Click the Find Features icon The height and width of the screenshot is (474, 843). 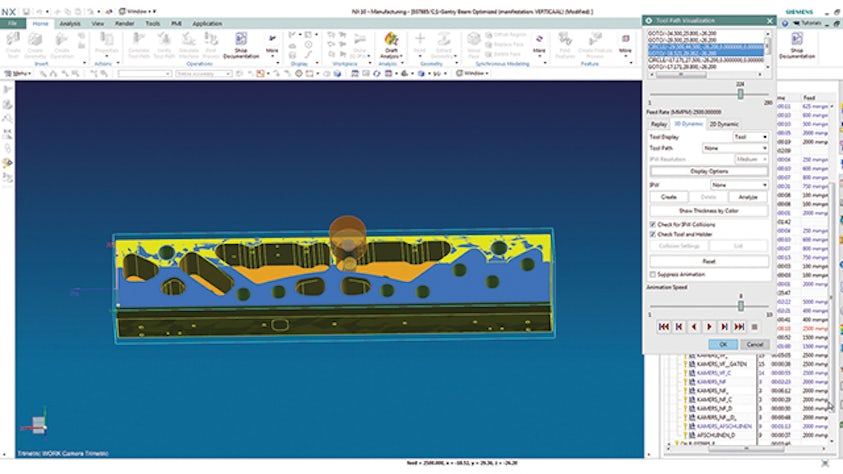tap(565, 46)
